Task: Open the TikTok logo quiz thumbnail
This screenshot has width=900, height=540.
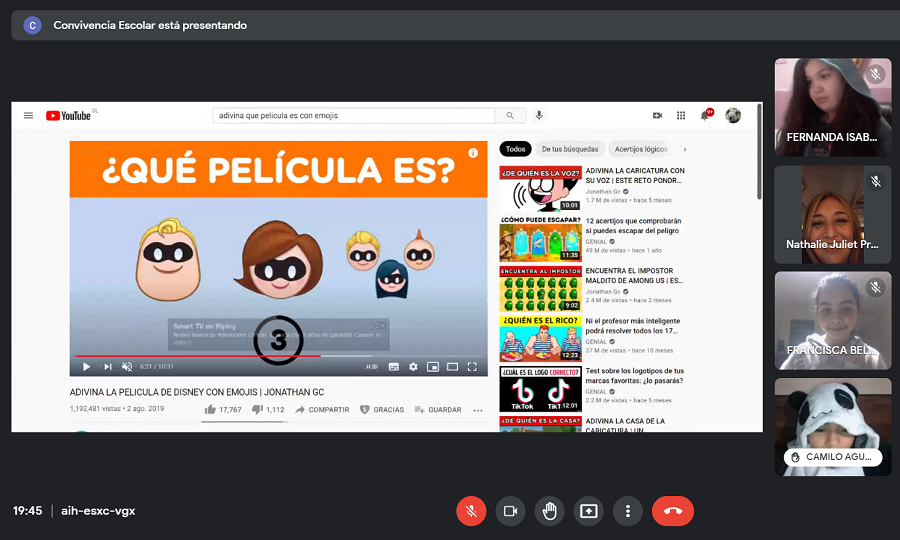Action: [x=541, y=389]
